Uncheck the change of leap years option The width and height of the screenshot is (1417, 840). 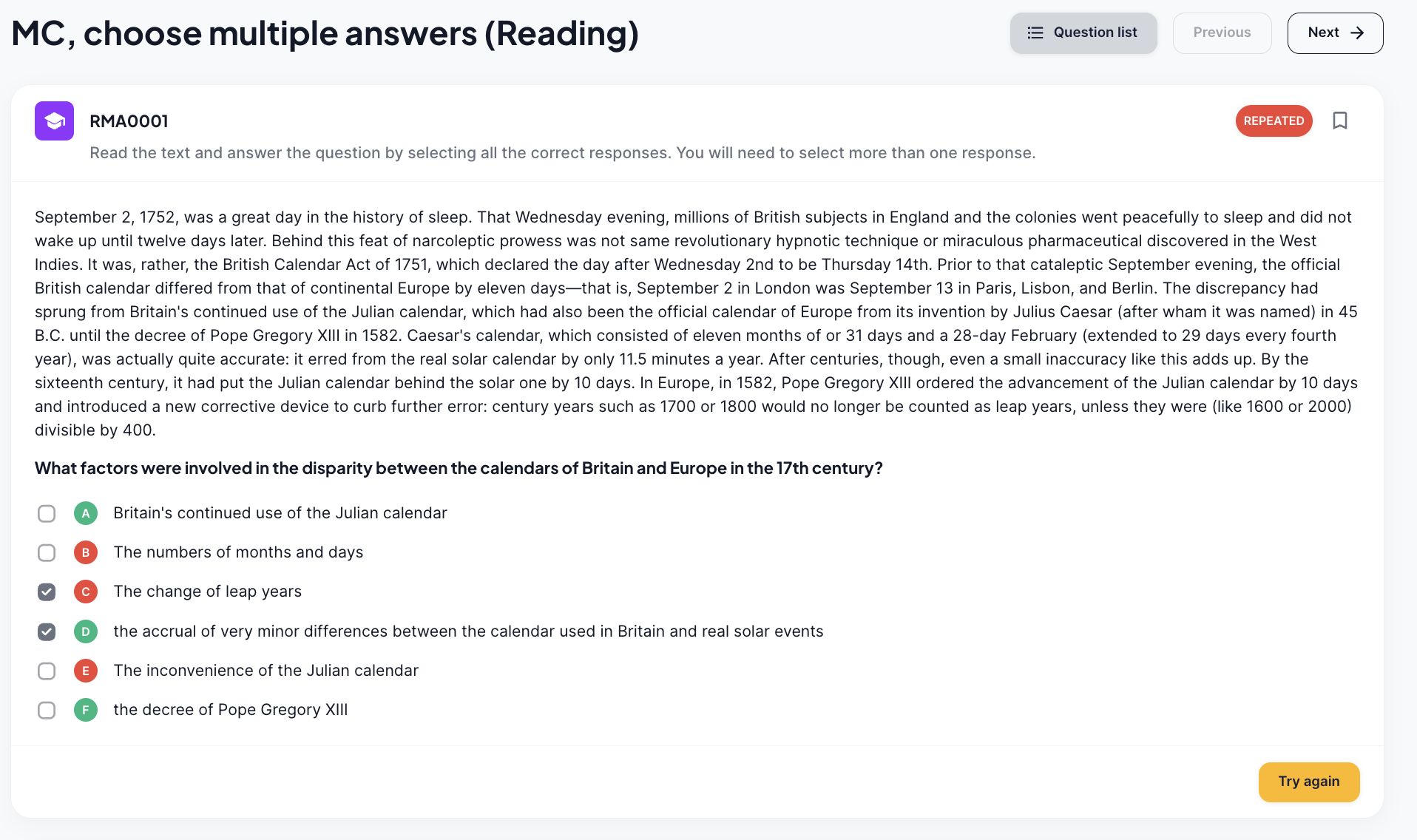(x=47, y=592)
